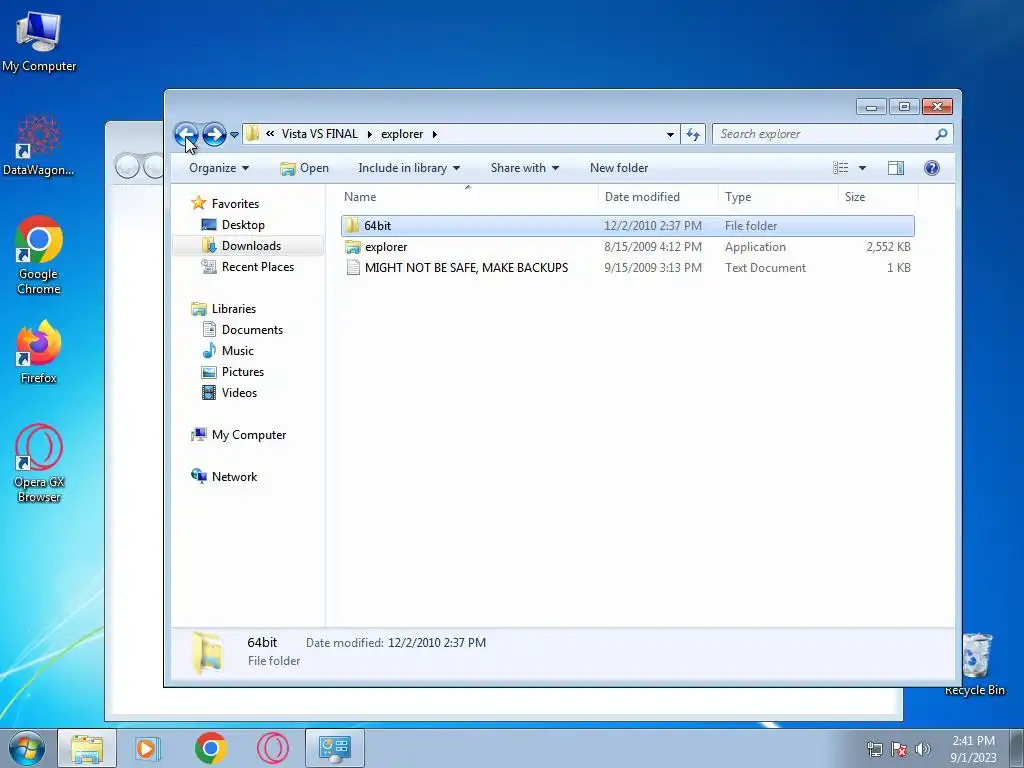Click the Open toolbar button
This screenshot has width=1024, height=768.
click(x=304, y=168)
